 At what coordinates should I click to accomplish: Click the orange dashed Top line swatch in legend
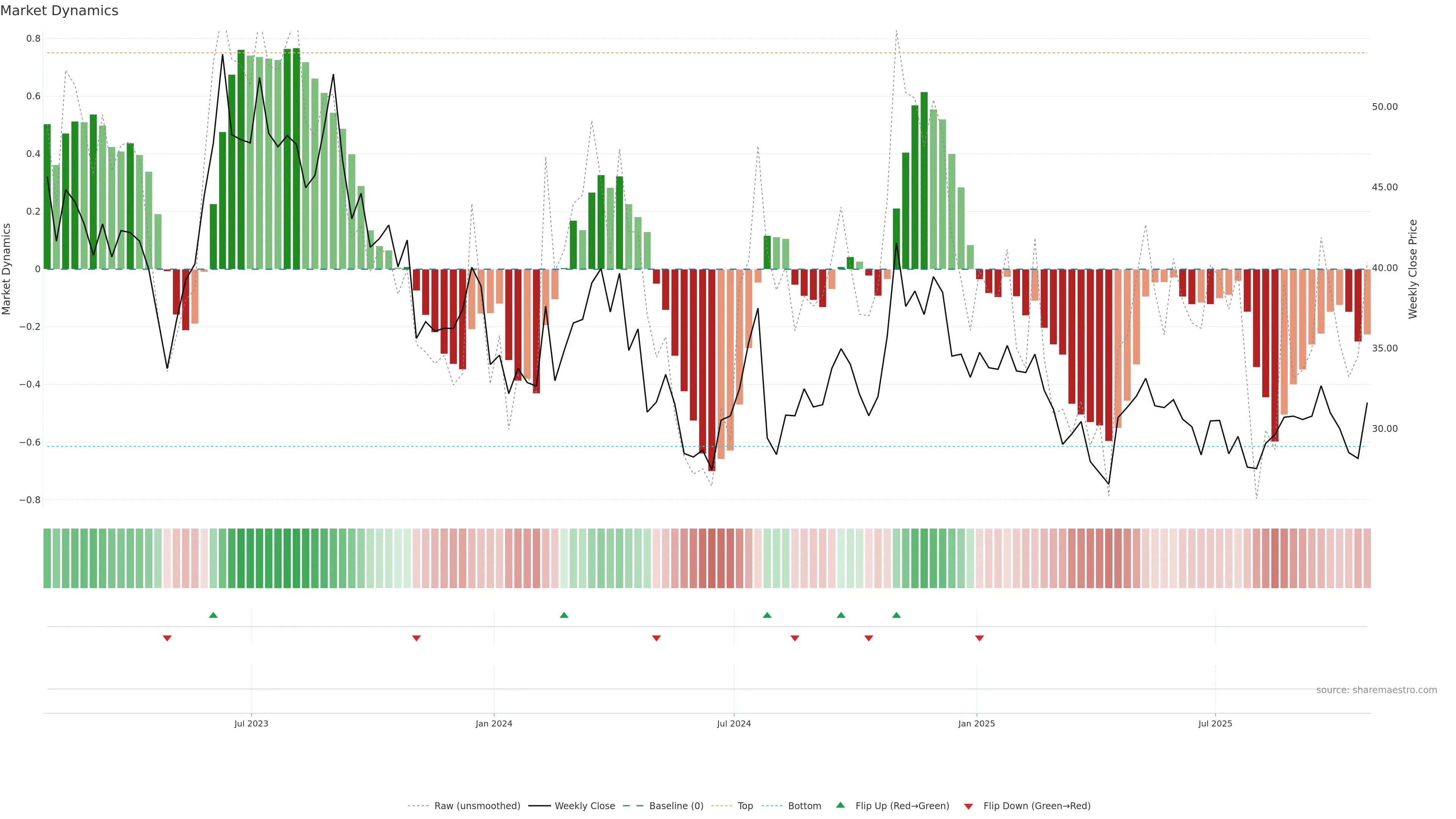click(x=721, y=806)
